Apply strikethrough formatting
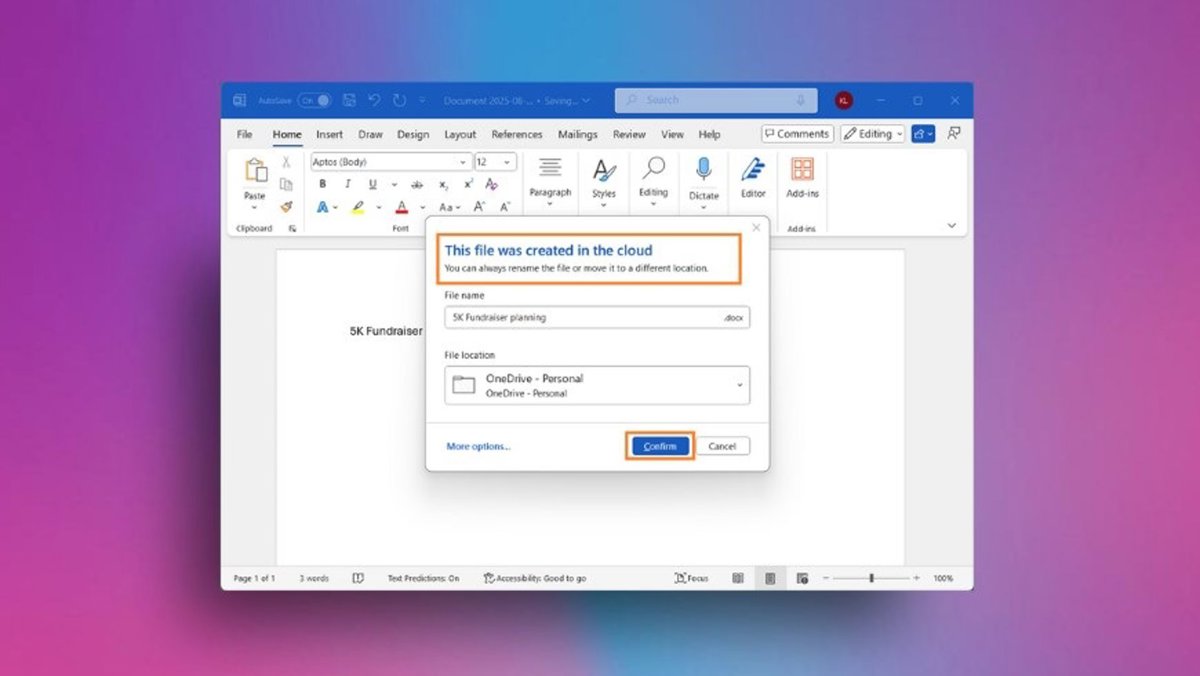1200x676 pixels. tap(417, 185)
